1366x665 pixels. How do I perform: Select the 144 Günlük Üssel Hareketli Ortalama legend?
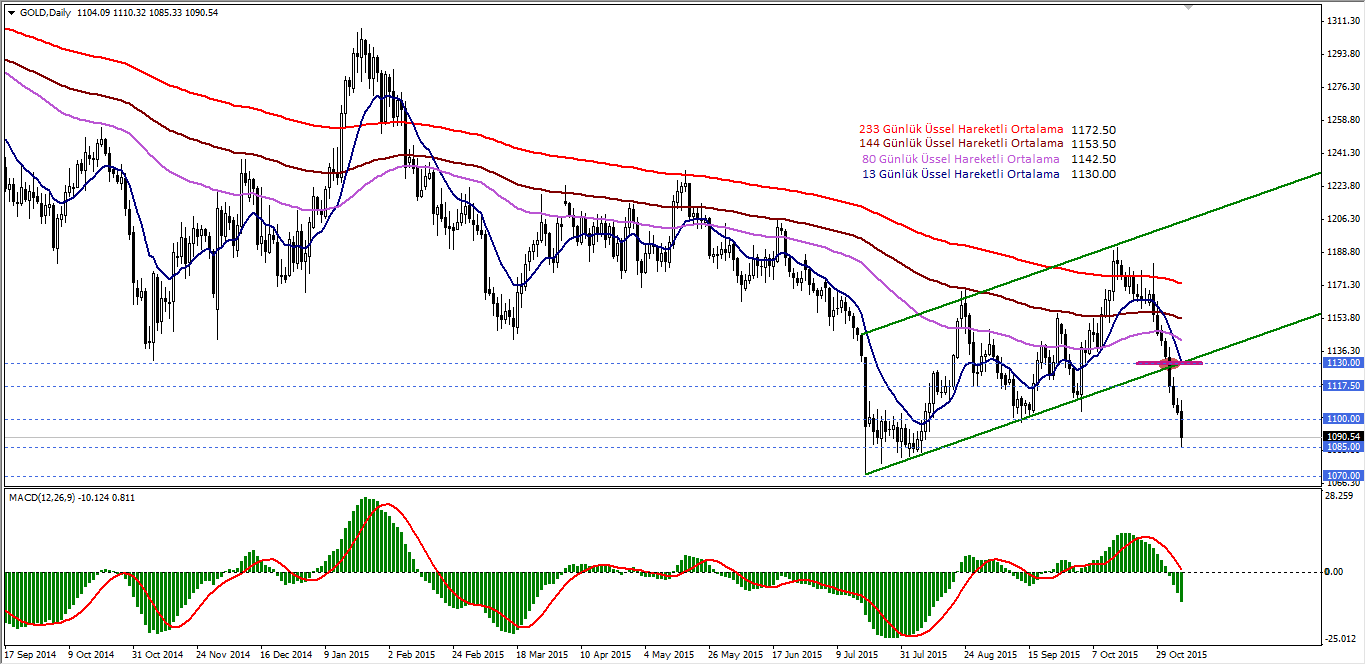point(960,145)
